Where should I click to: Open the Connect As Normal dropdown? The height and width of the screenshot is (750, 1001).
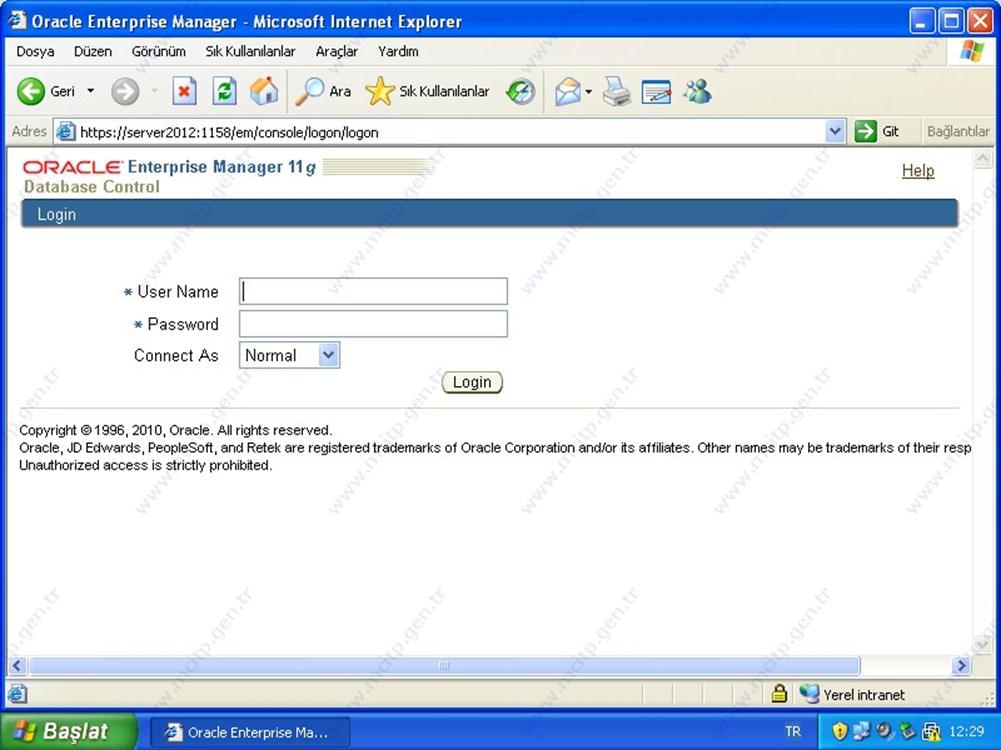click(289, 355)
